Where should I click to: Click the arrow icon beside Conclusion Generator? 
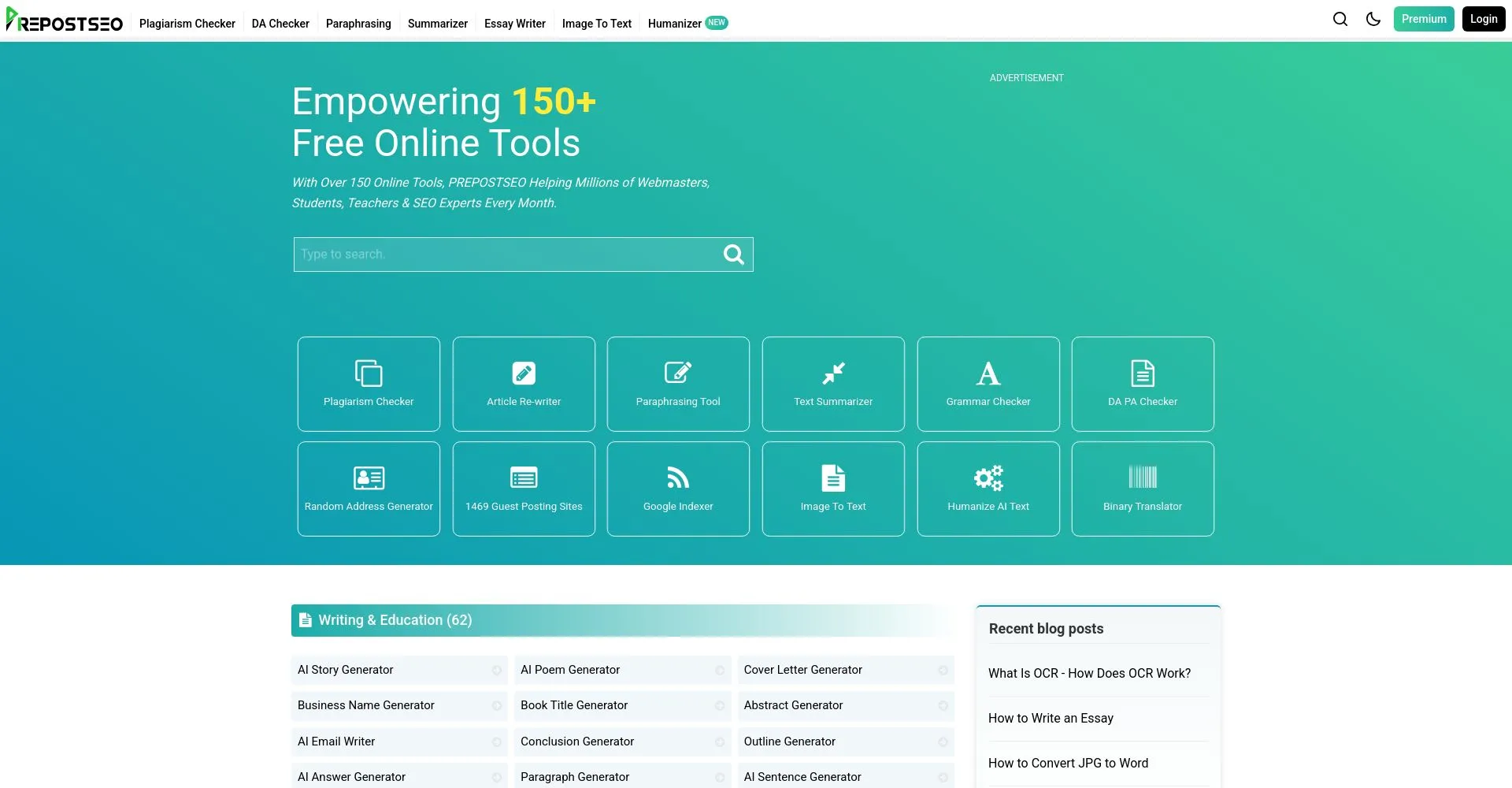click(x=720, y=742)
